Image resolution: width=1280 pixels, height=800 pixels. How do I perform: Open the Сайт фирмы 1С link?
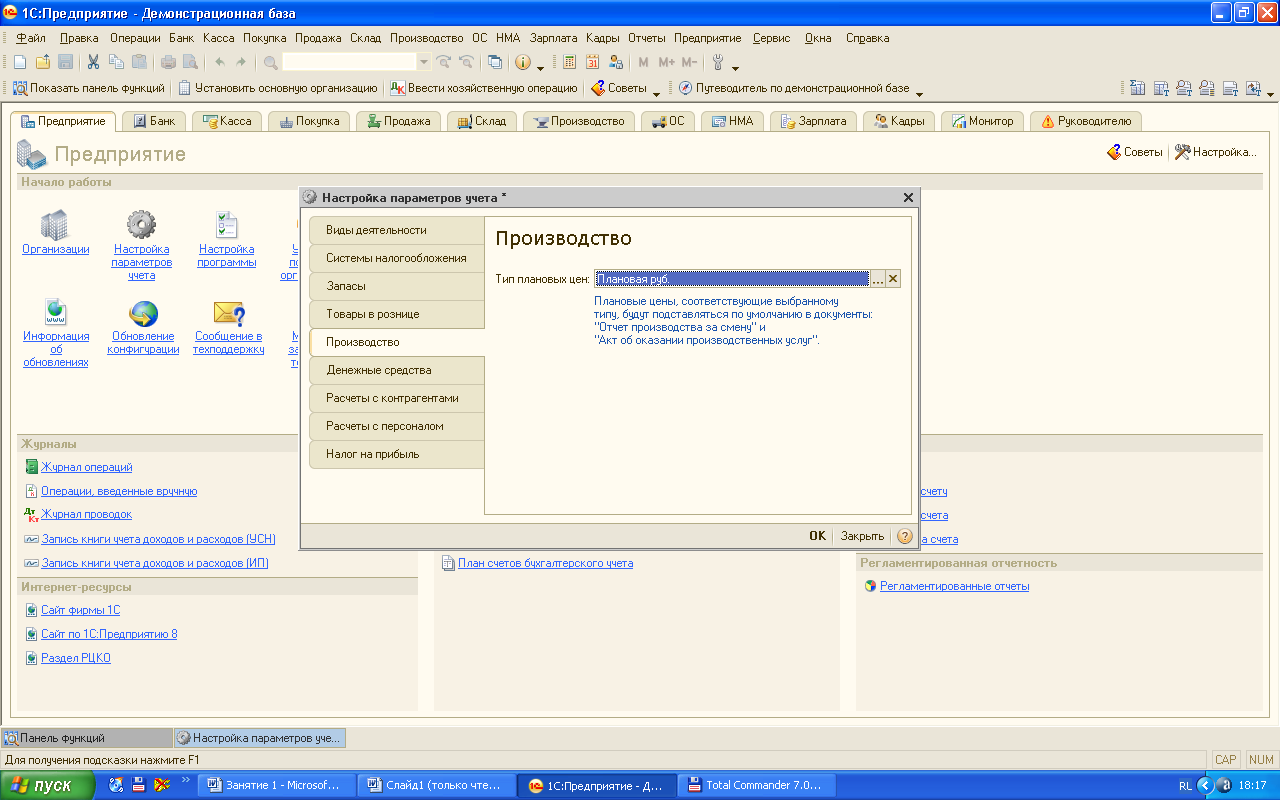click(x=80, y=610)
